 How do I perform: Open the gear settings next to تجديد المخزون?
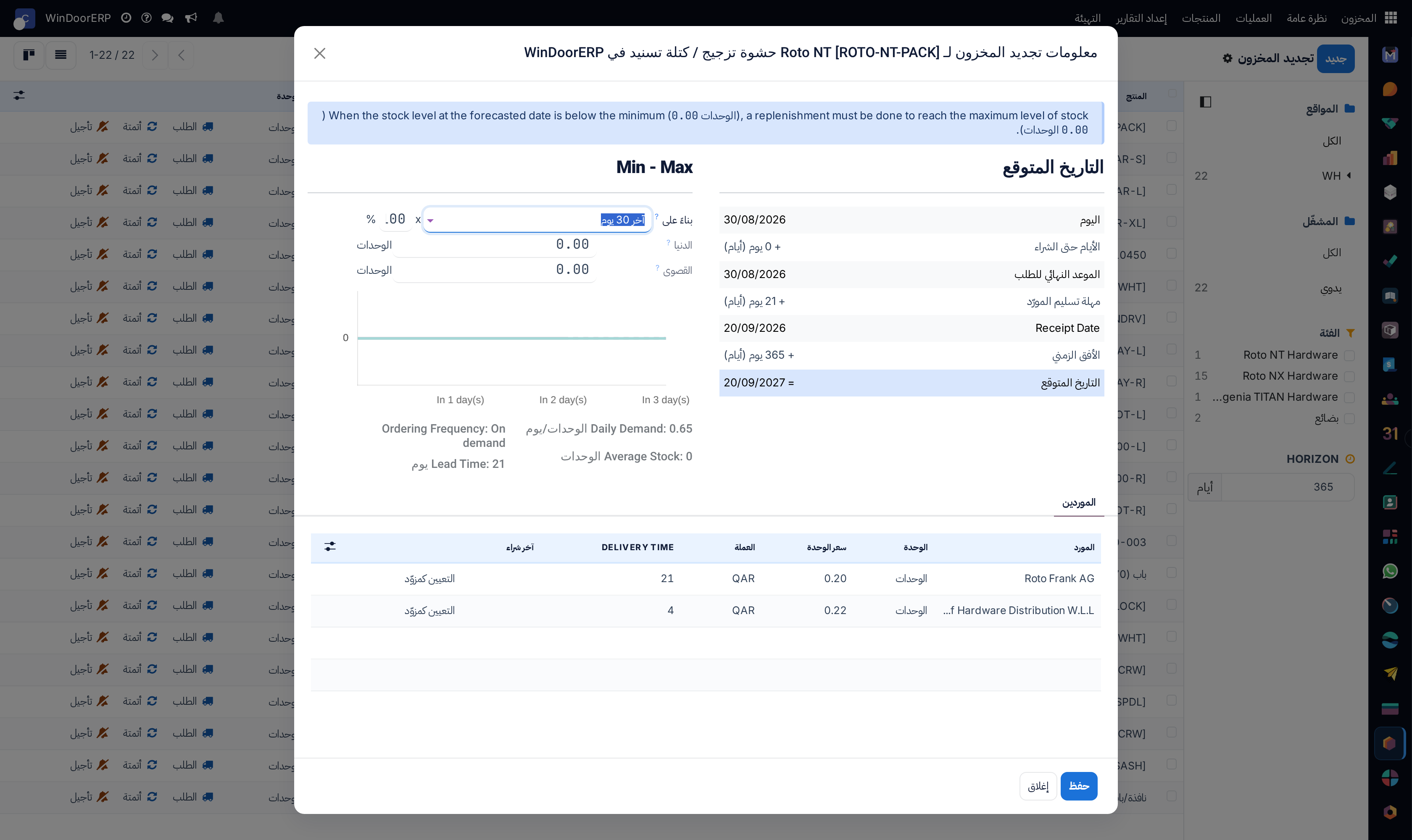[1227, 58]
